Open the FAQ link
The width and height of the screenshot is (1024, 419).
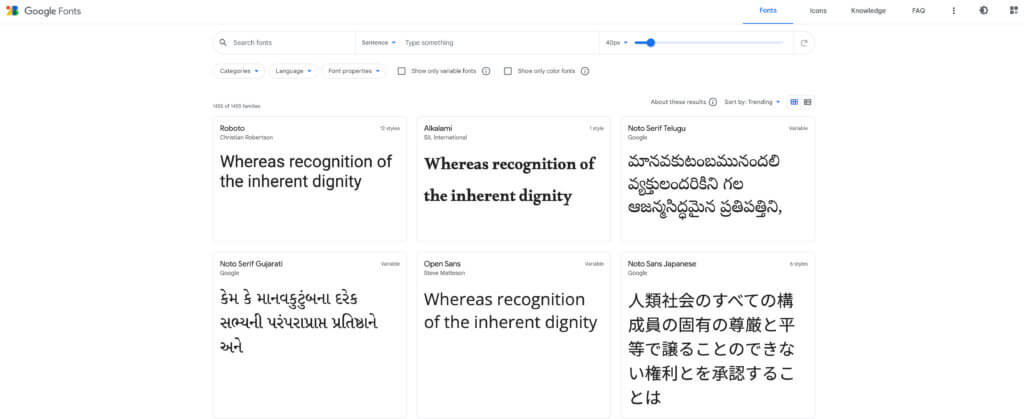click(918, 10)
